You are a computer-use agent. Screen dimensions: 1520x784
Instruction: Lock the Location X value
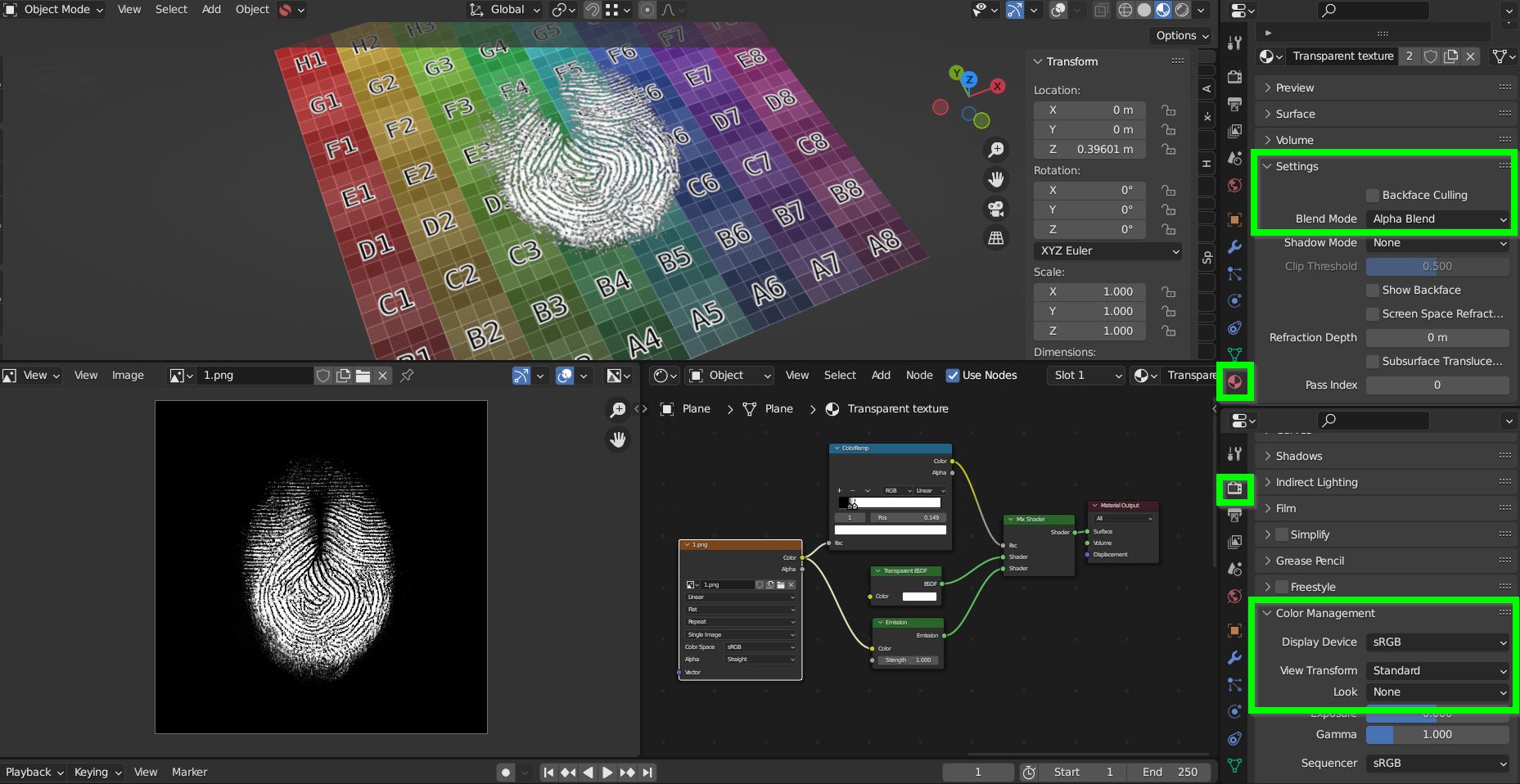pyautogui.click(x=1169, y=110)
